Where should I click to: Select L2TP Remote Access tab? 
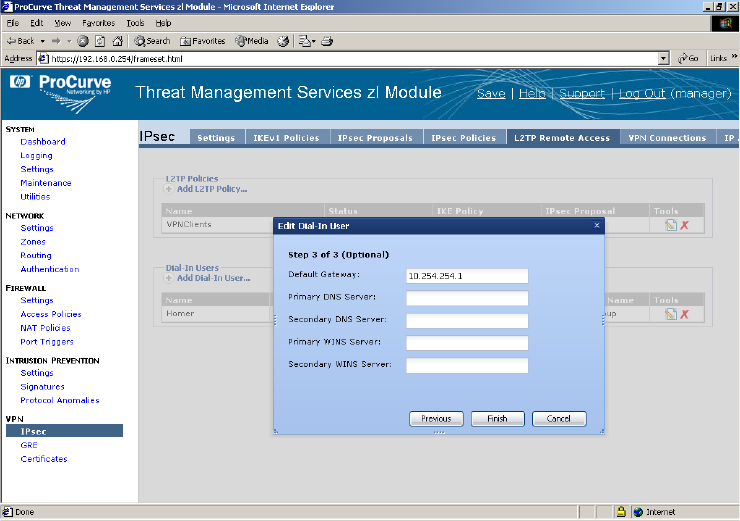point(562,138)
